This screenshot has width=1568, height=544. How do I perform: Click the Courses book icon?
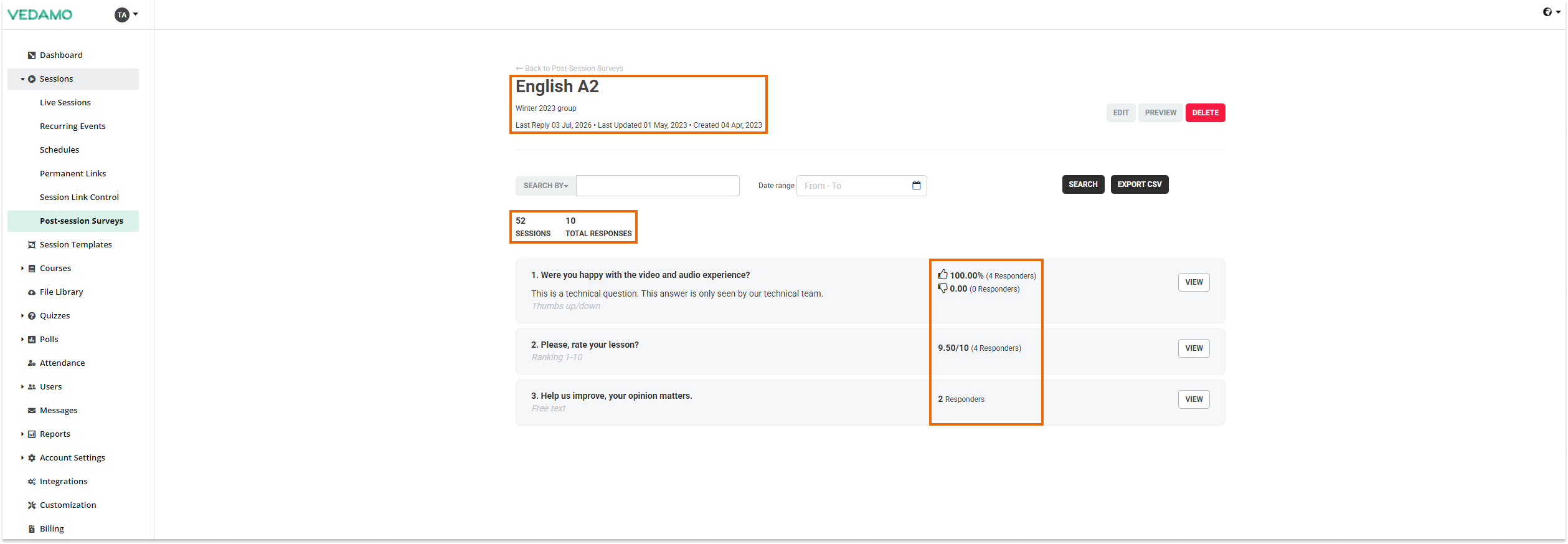click(x=32, y=269)
